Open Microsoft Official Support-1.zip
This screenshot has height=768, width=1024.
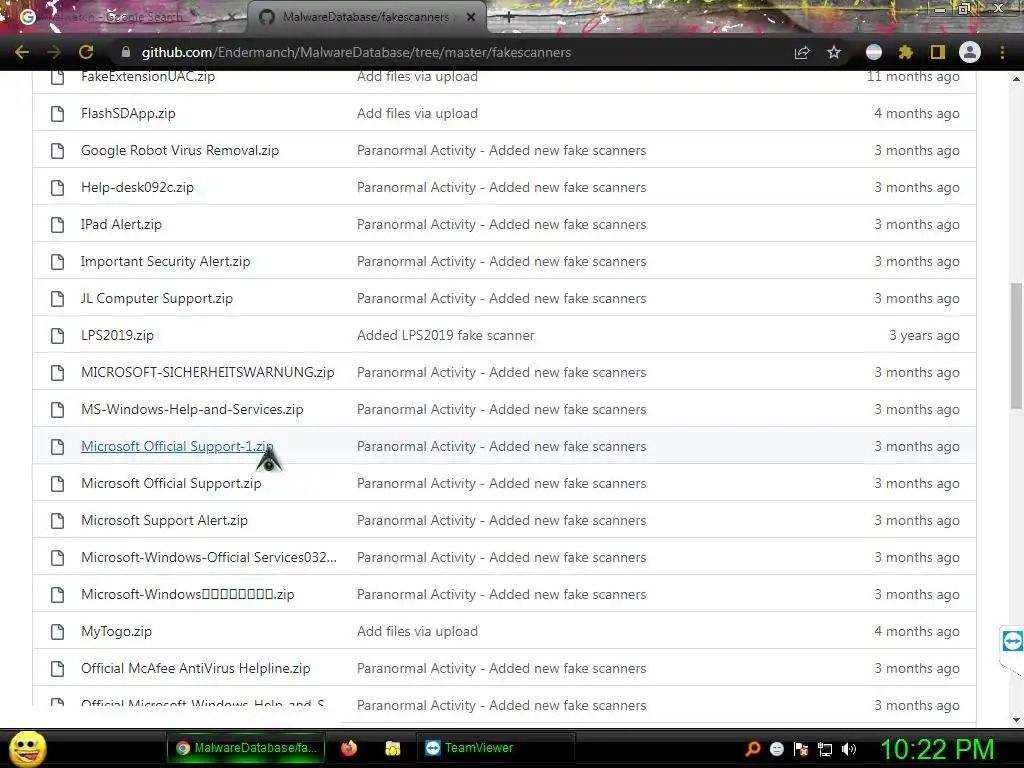(177, 447)
